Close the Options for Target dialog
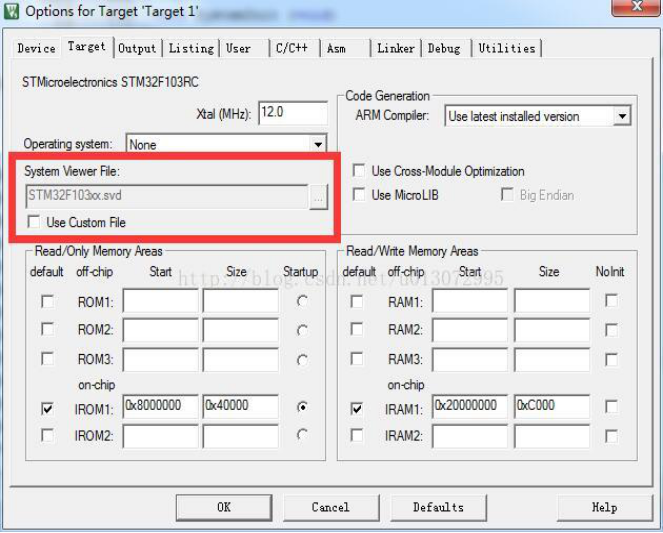The width and height of the screenshot is (663, 533). pos(637,7)
